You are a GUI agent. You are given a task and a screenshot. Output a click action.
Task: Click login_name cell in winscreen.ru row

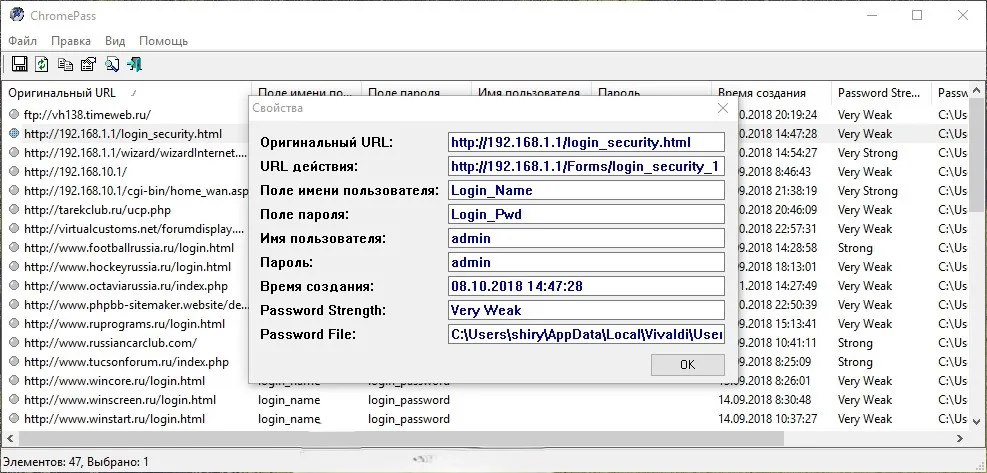tap(289, 399)
